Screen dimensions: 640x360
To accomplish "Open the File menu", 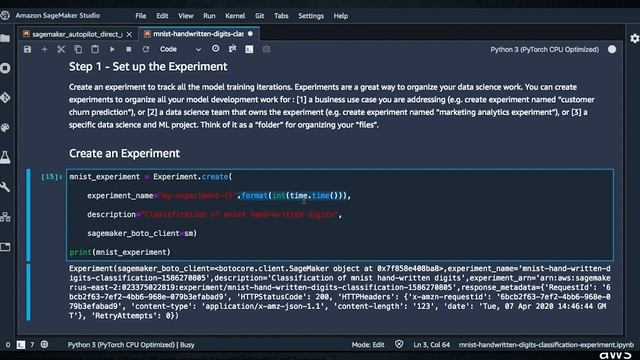I will tap(141, 16).
